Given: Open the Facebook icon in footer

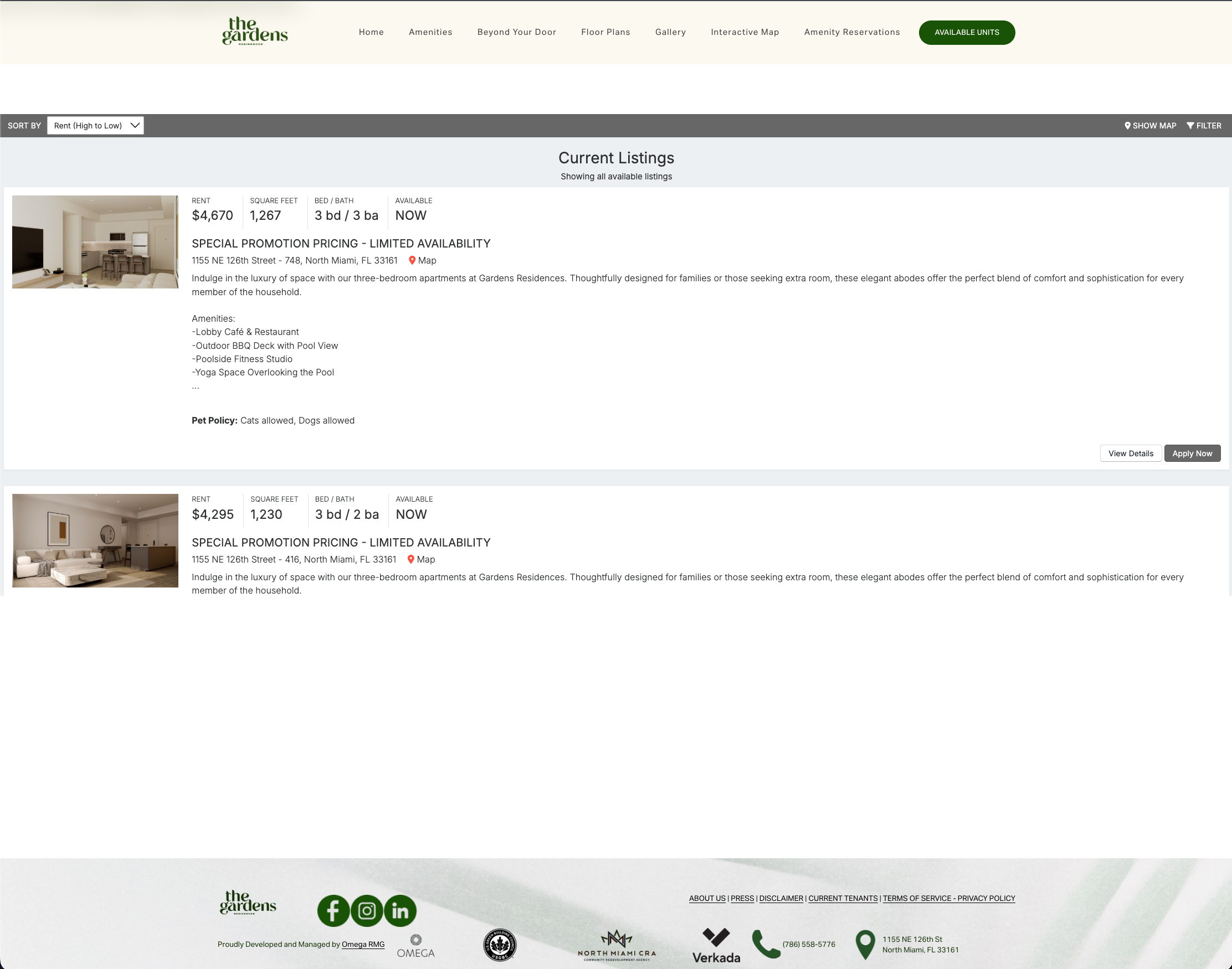Looking at the screenshot, I should point(333,910).
